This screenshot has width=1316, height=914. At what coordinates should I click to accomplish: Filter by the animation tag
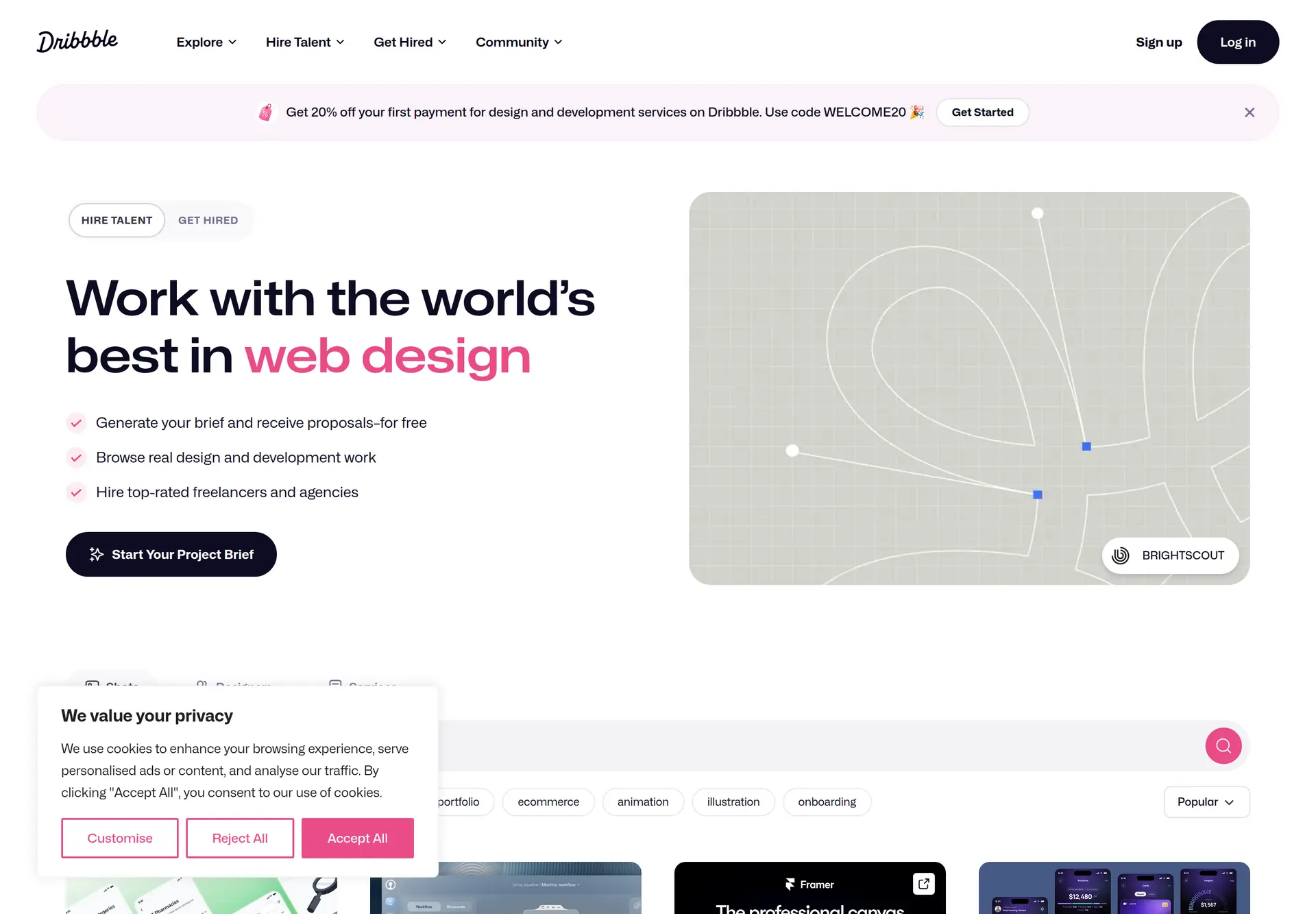point(643,802)
